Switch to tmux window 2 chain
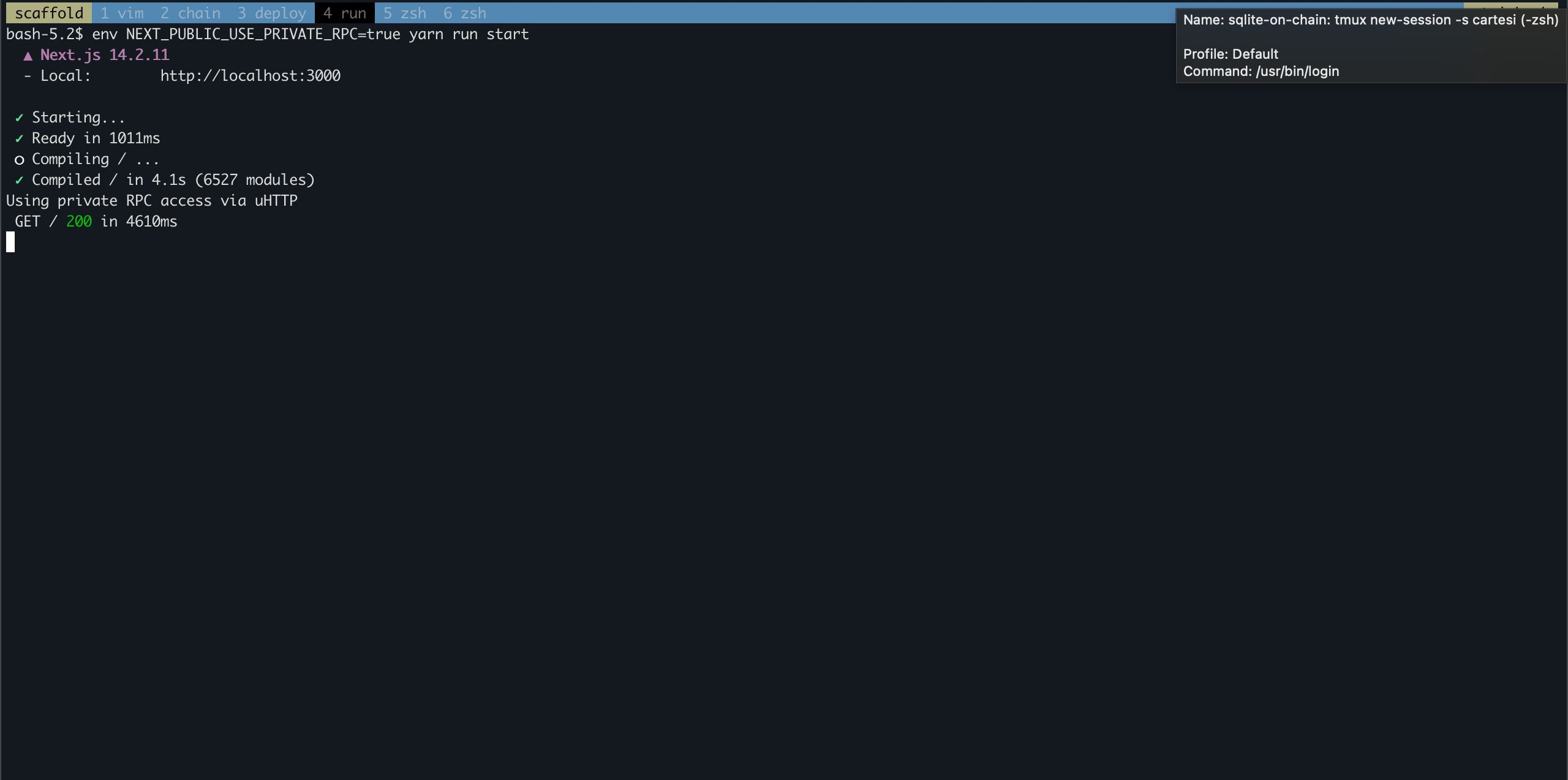The height and width of the screenshot is (780, 1568). point(190,13)
